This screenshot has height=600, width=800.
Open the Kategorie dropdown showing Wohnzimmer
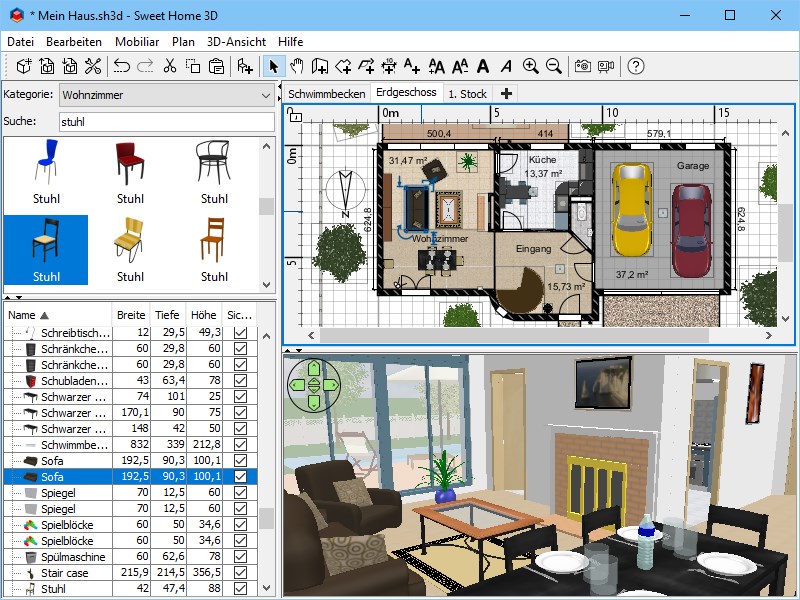(167, 95)
